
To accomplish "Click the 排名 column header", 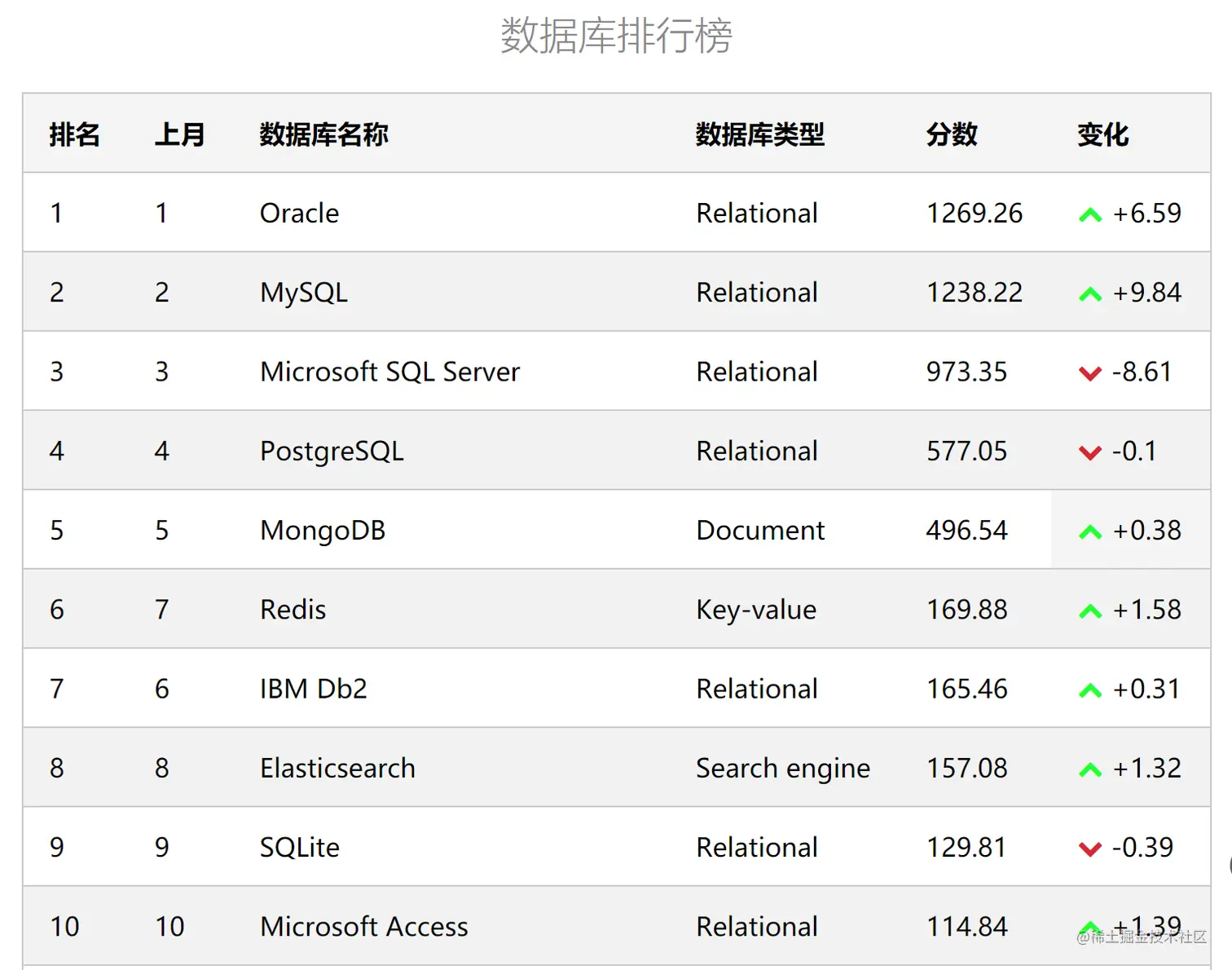I will point(74,134).
